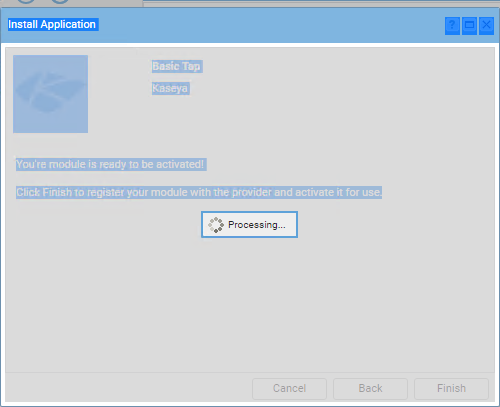Go Back to previous install step
The image size is (500, 407).
pos(370,388)
